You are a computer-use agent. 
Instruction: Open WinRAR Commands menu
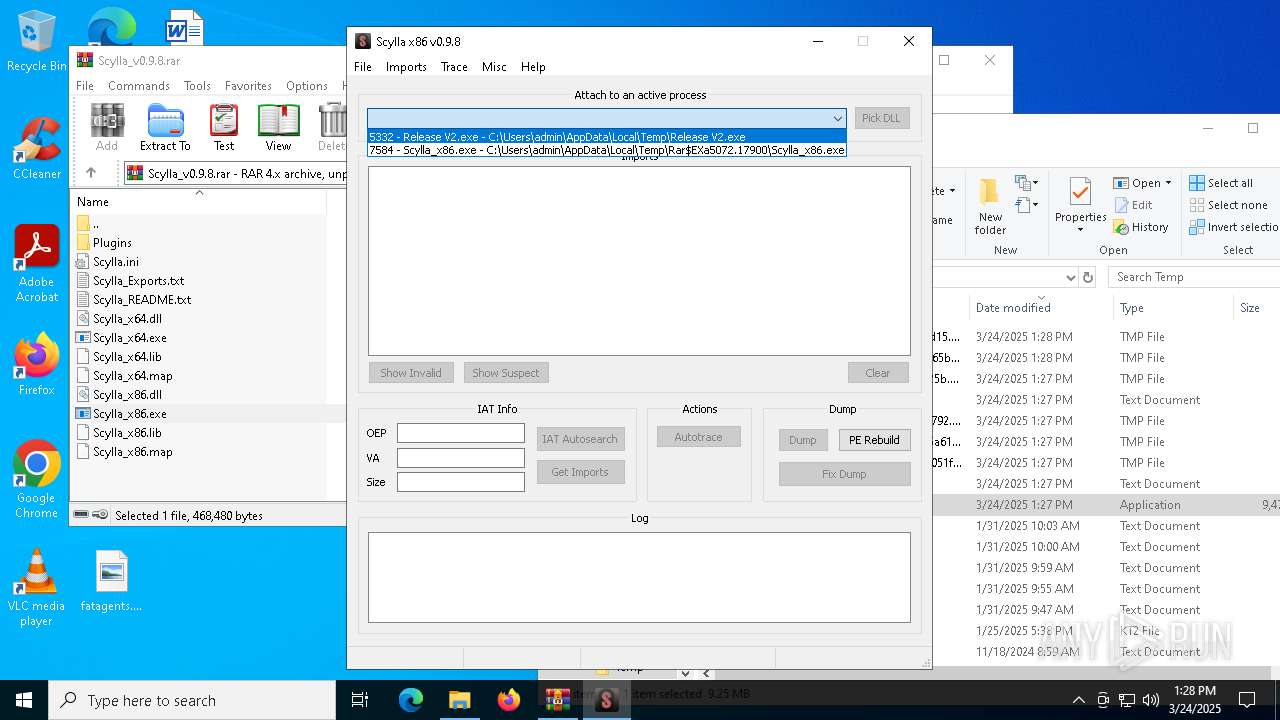coord(139,86)
